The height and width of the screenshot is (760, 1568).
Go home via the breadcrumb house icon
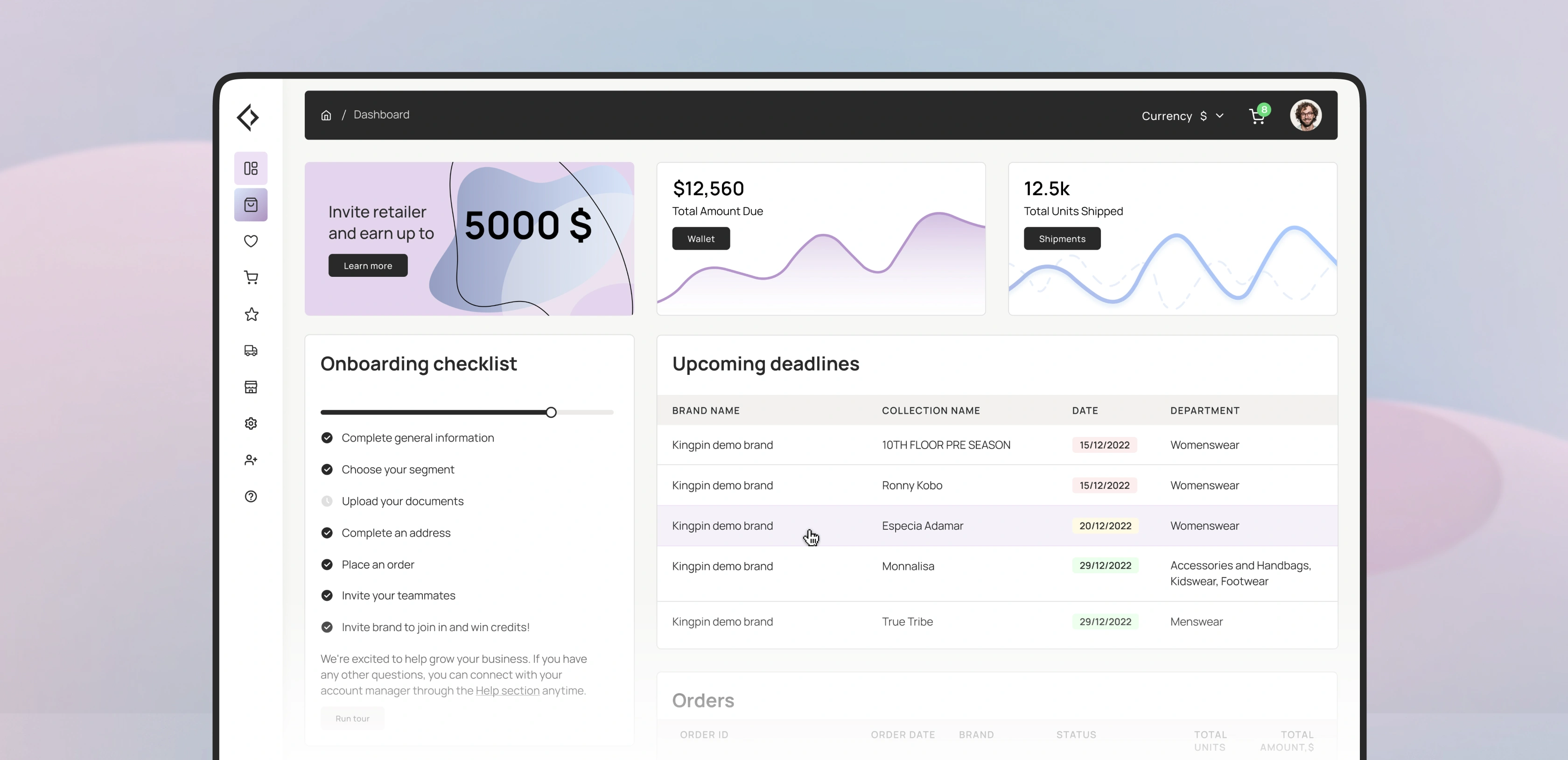pos(326,115)
